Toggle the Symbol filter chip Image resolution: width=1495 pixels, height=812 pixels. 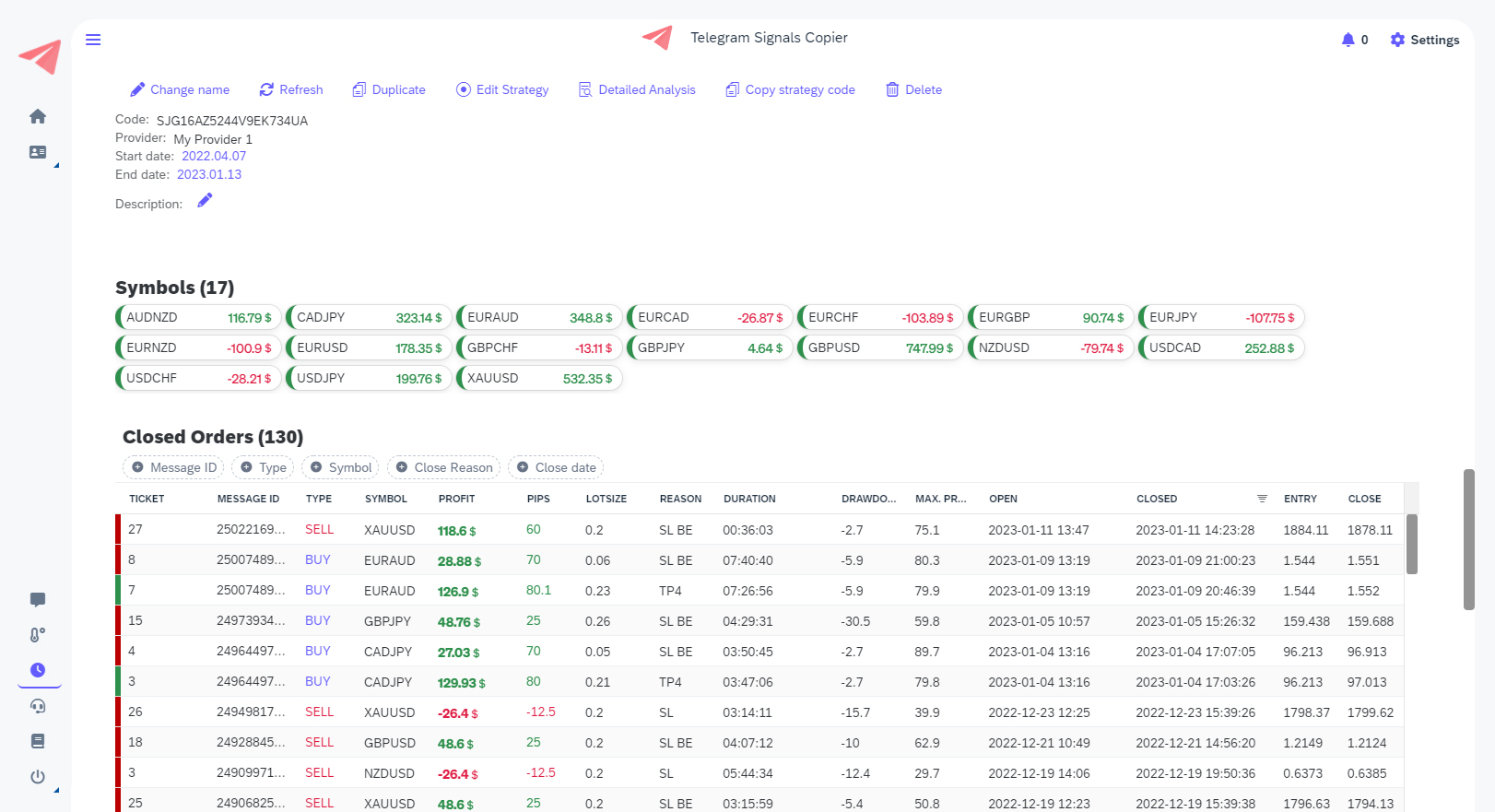point(341,467)
